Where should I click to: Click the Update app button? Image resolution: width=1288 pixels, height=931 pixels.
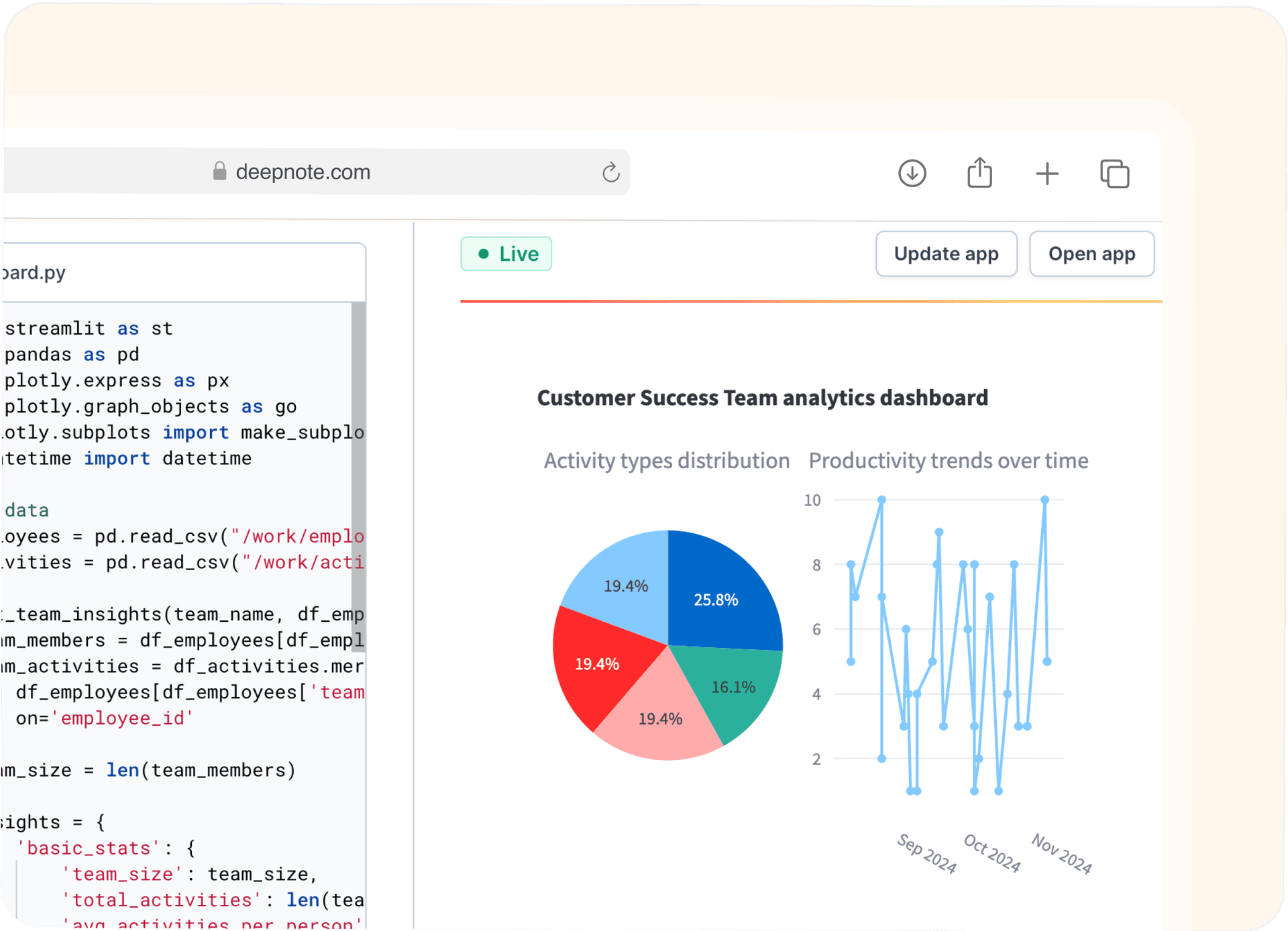946,254
